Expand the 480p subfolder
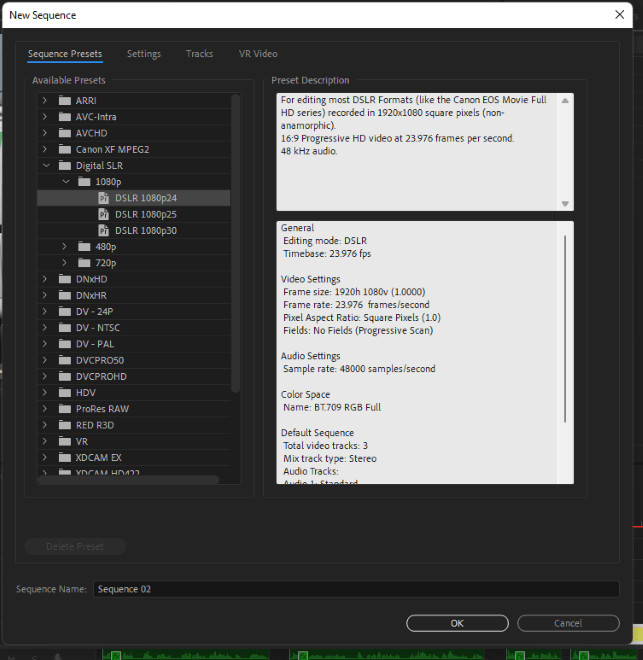643x660 pixels. pyautogui.click(x=64, y=247)
